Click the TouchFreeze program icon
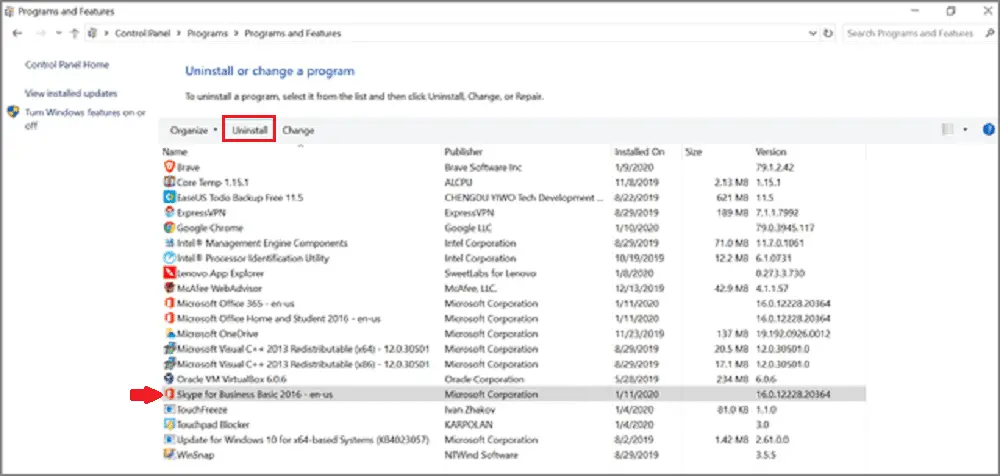 coord(169,409)
